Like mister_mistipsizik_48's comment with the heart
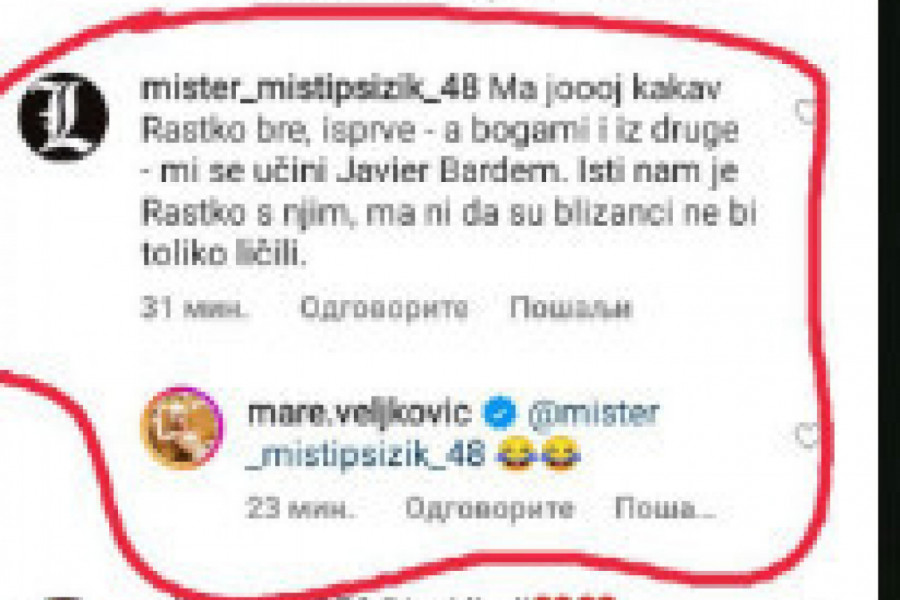This screenshot has height=600, width=900. pyautogui.click(x=806, y=111)
